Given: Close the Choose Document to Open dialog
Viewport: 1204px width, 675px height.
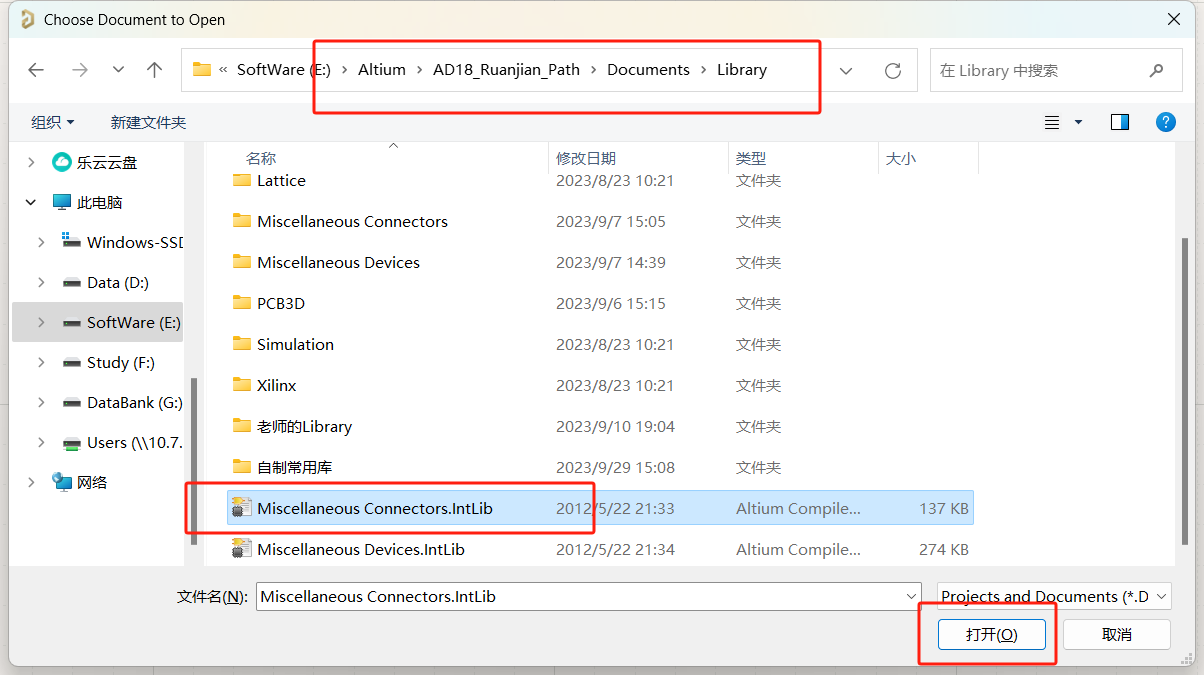Looking at the screenshot, I should click(x=1173, y=19).
